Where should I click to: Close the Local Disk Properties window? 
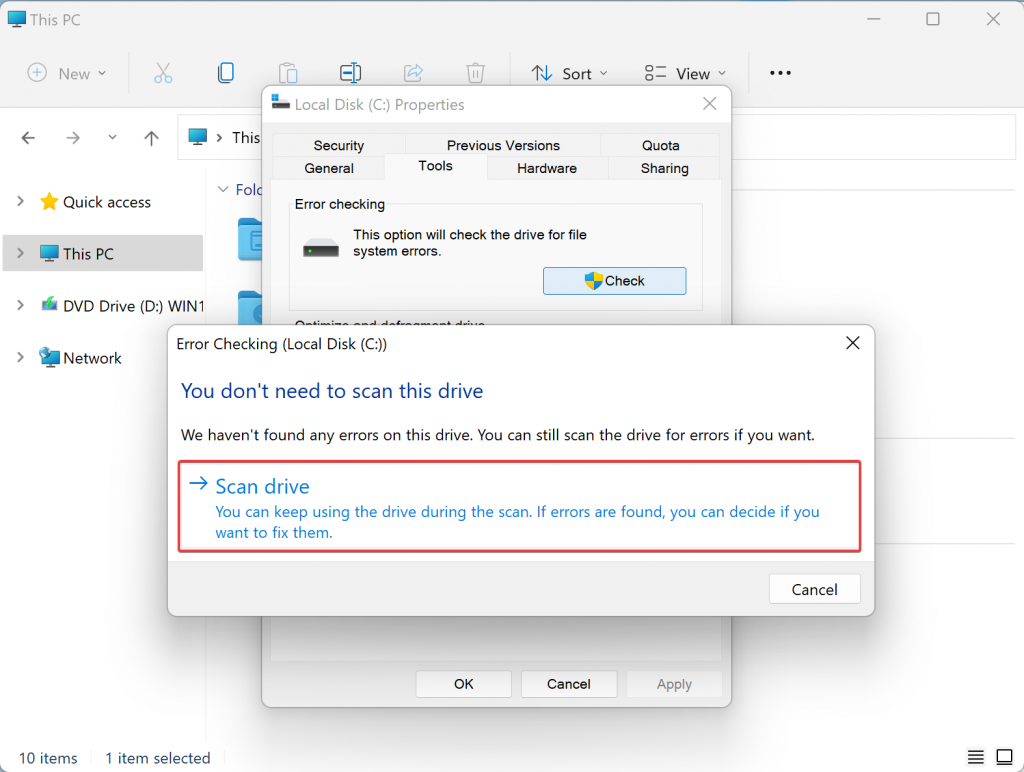pyautogui.click(x=710, y=104)
